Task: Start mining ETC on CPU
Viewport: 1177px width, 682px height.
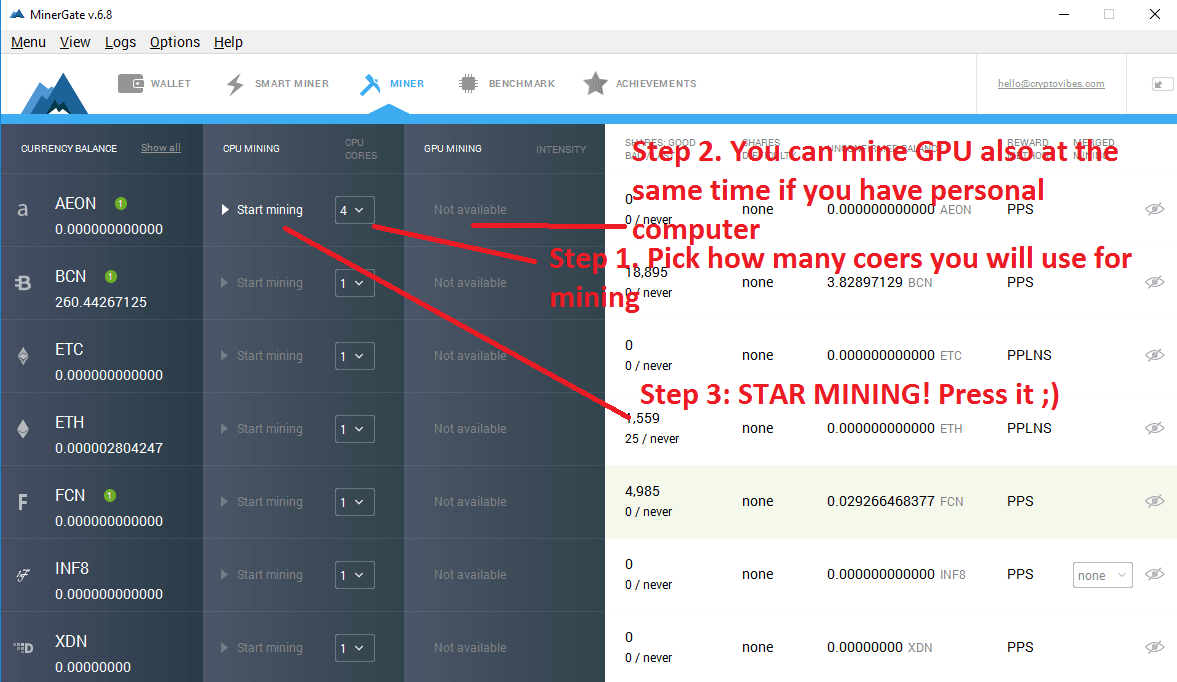Action: coord(262,356)
